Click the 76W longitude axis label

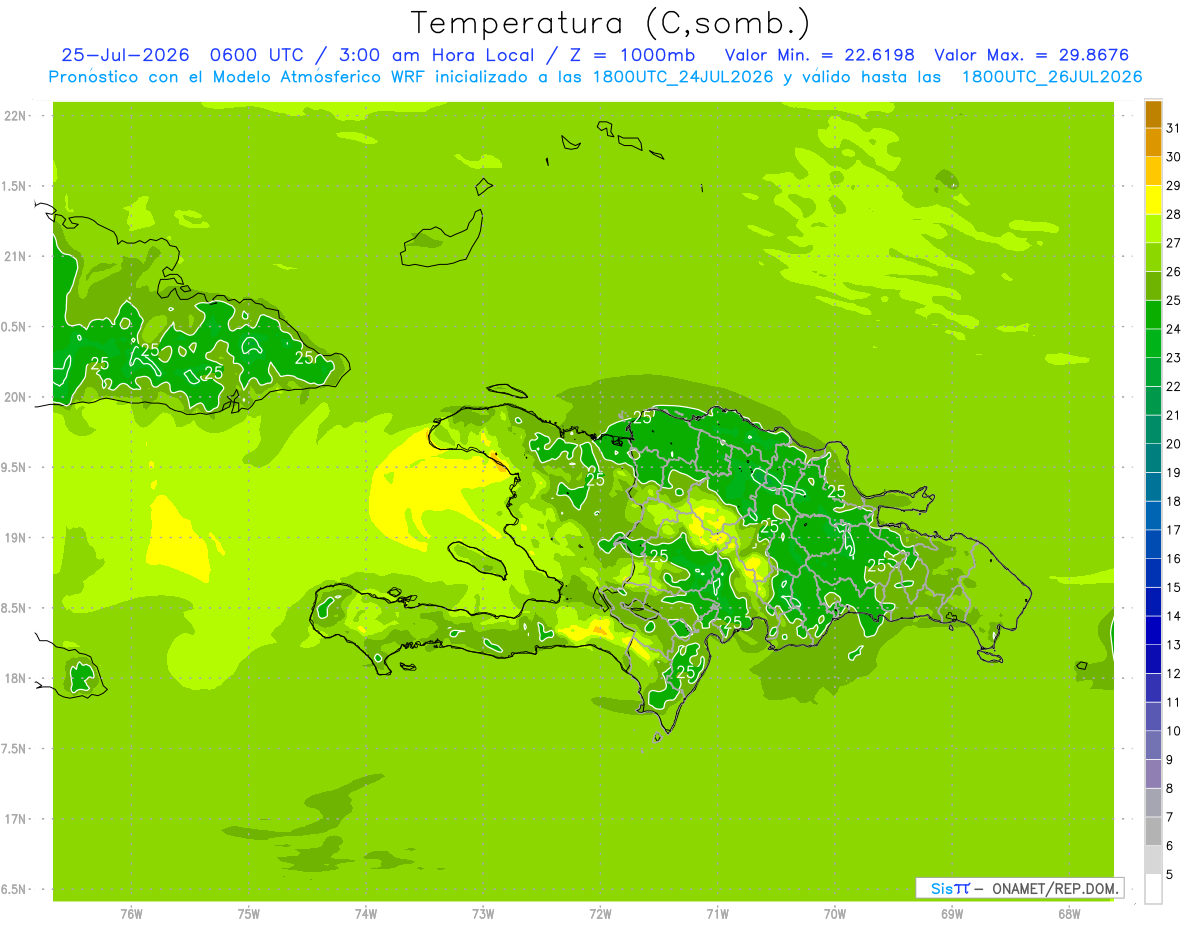131,913
